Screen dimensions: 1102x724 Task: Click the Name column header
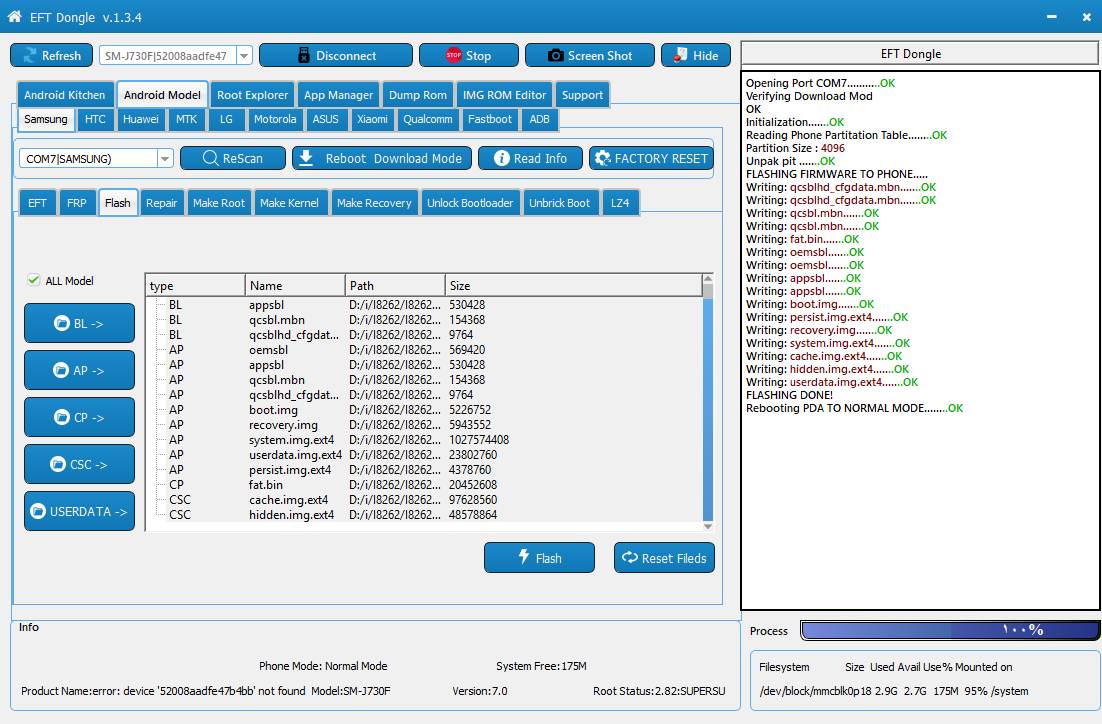click(295, 285)
